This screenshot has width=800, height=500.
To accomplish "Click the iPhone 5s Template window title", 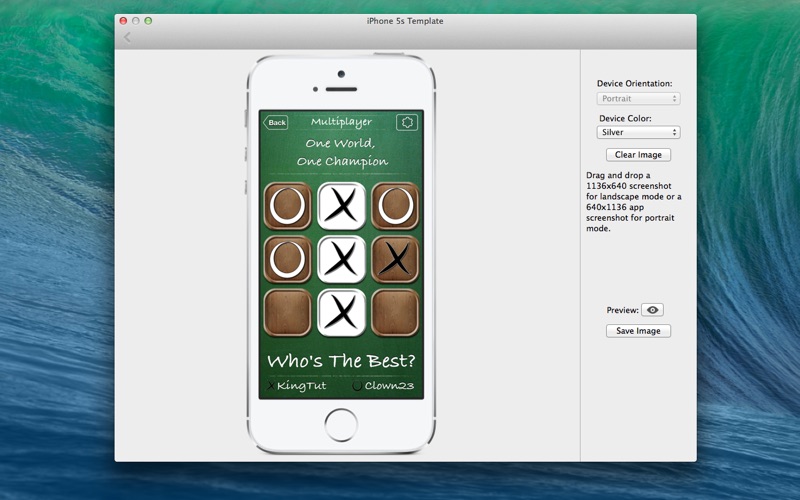I will [x=405, y=21].
